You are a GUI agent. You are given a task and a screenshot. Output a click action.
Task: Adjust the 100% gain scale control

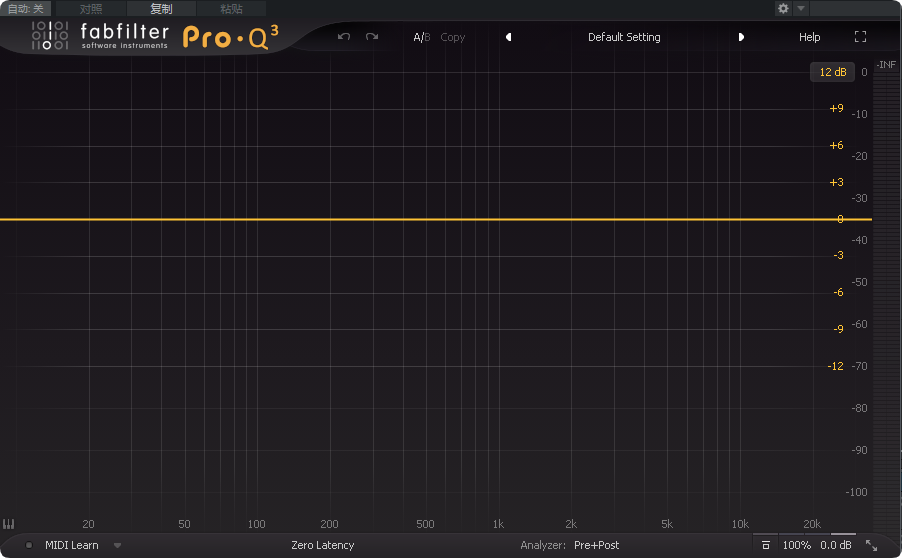pos(797,545)
